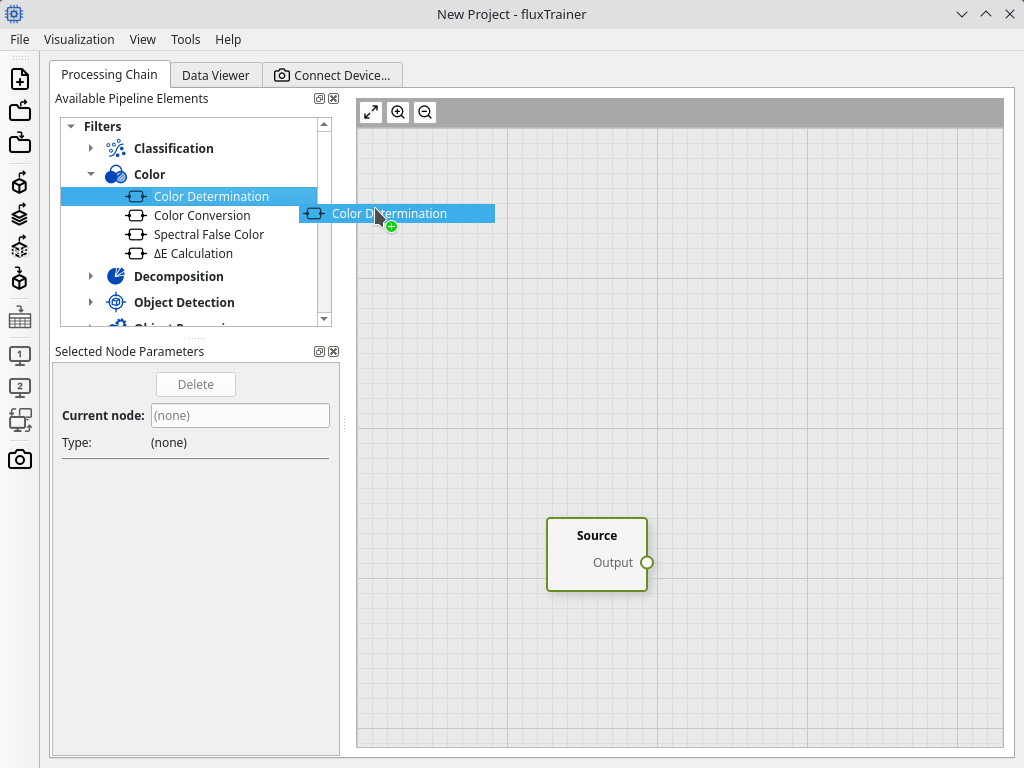Screen dimensions: 1024x768
Task: Zoom out on the canvas
Action: coord(425,112)
